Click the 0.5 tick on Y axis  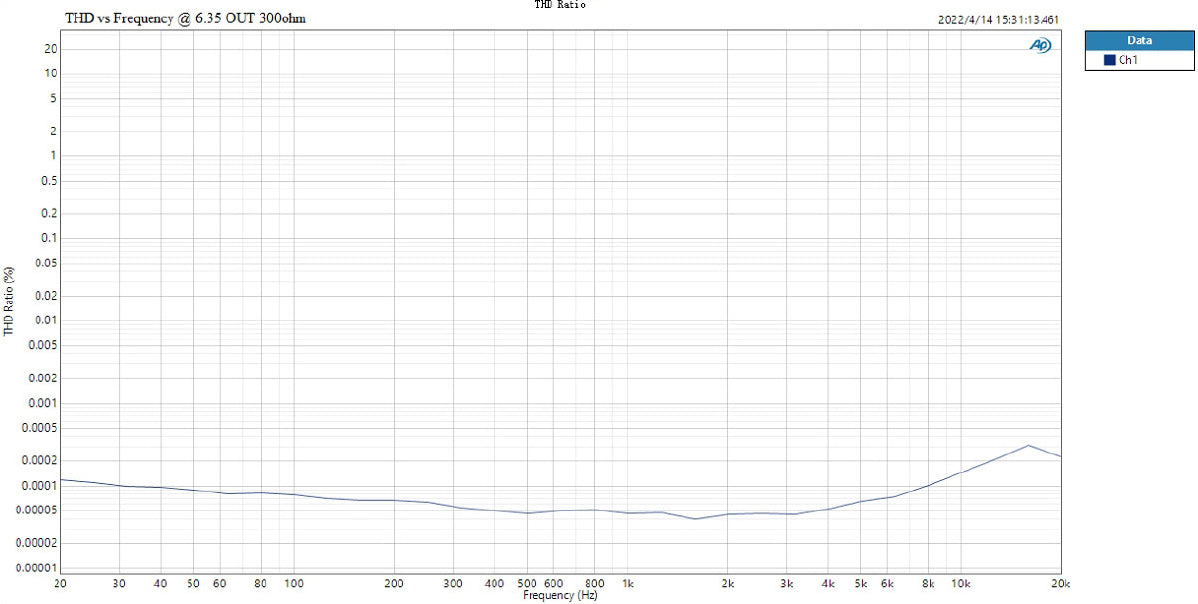pyautogui.click(x=48, y=181)
